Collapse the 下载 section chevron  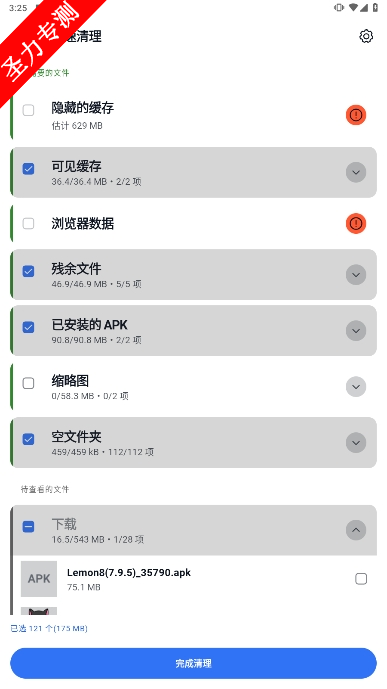356,530
